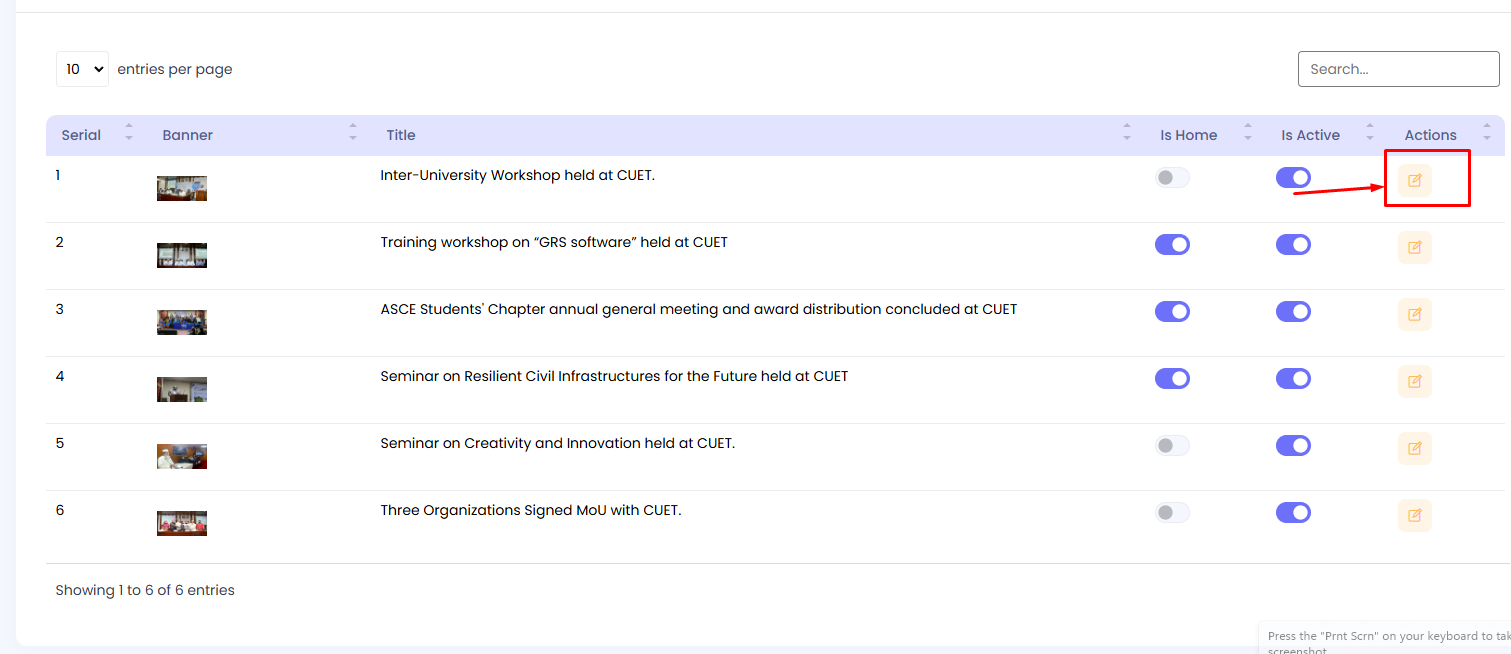The height and width of the screenshot is (654, 1511).
Task: Sort by the Is Active column header
Action: (1310, 135)
